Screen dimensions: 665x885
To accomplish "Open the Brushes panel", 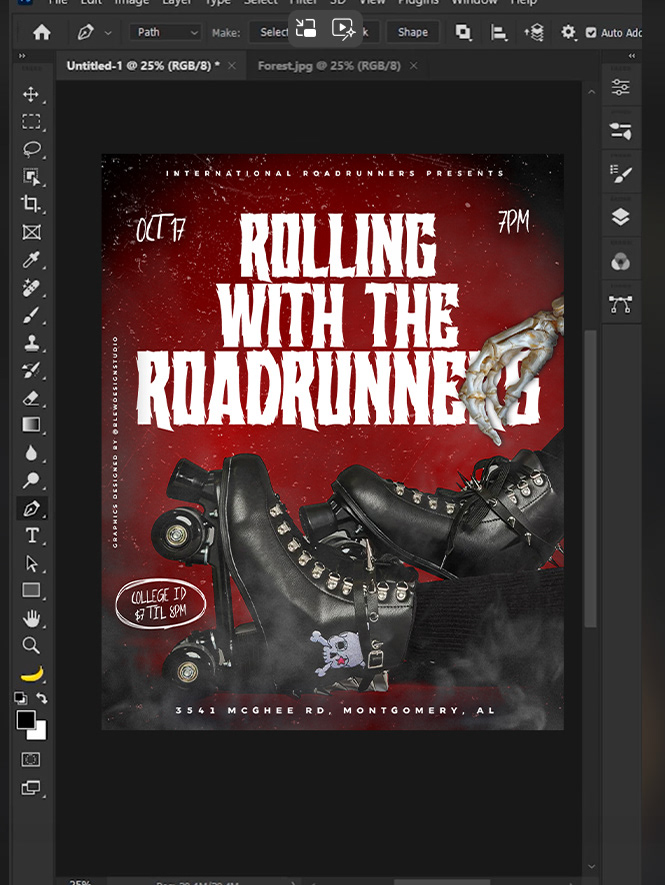I will click(620, 174).
